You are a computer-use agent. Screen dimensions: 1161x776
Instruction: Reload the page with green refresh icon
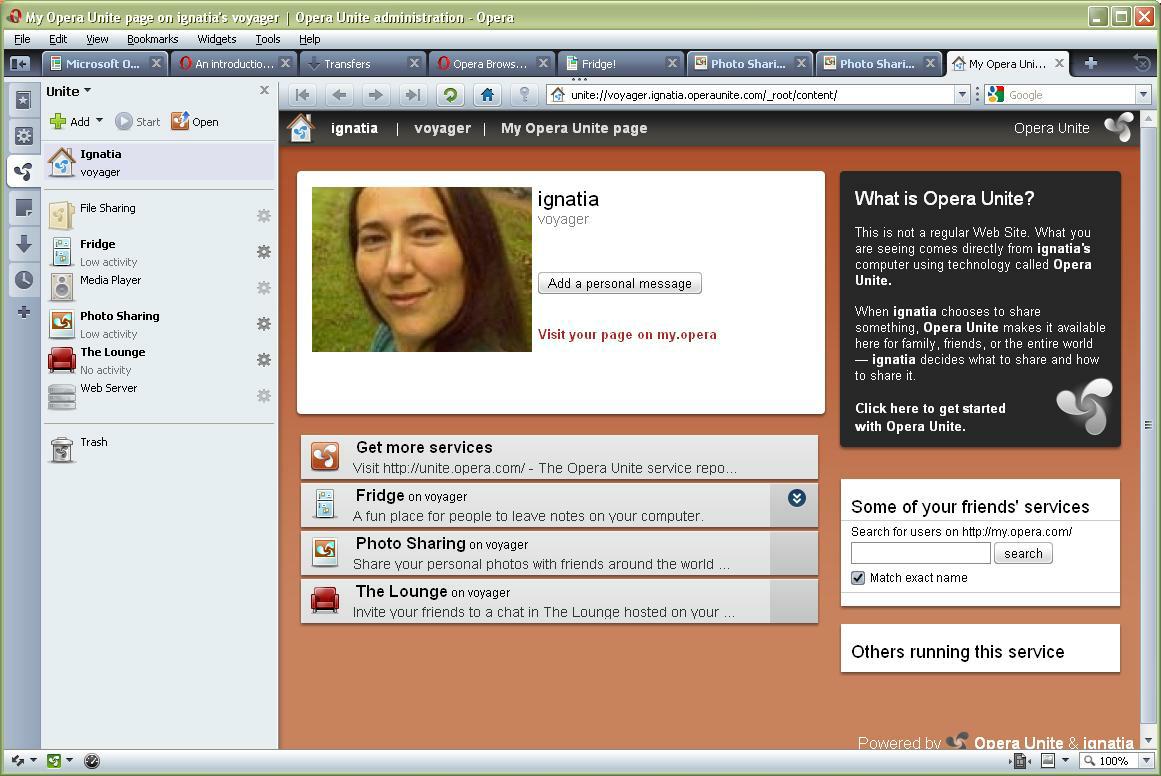(450, 95)
